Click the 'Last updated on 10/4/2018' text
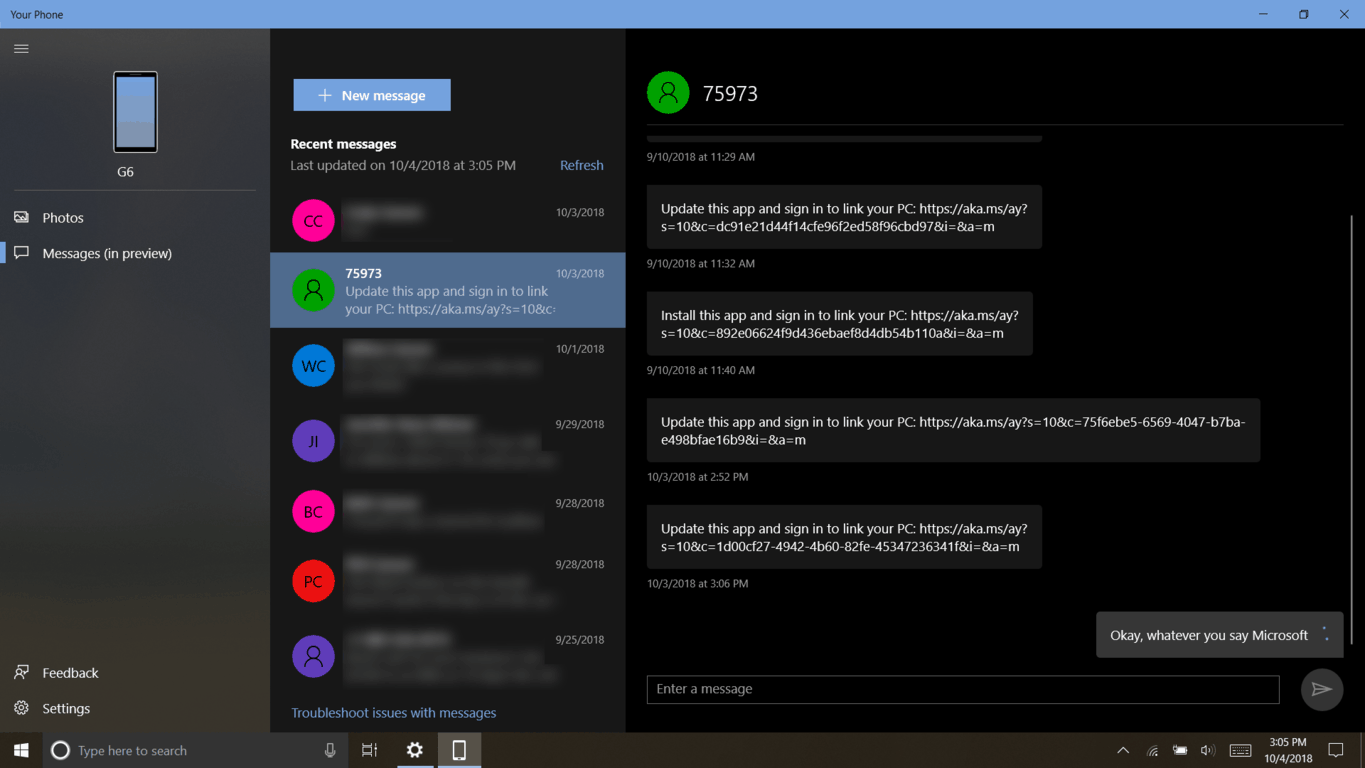Screen dimensions: 1365x768 (403, 165)
